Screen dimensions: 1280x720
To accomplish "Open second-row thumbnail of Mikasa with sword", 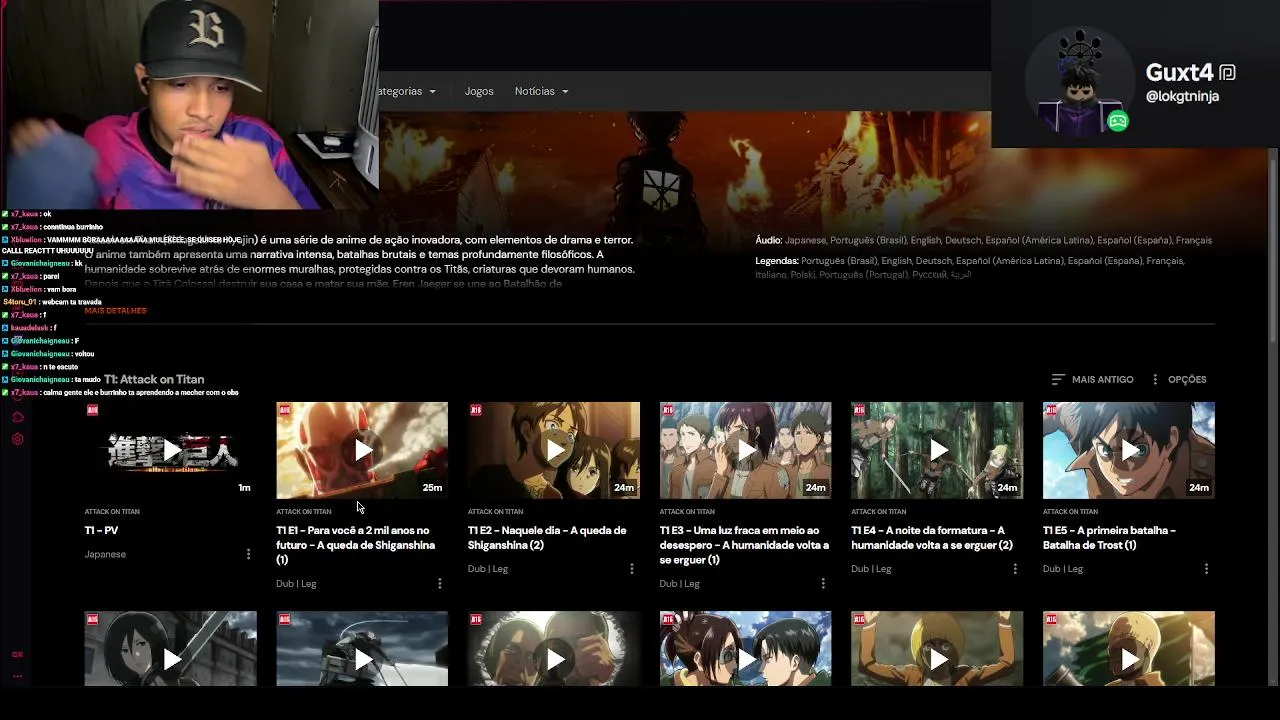I will pos(171,649).
